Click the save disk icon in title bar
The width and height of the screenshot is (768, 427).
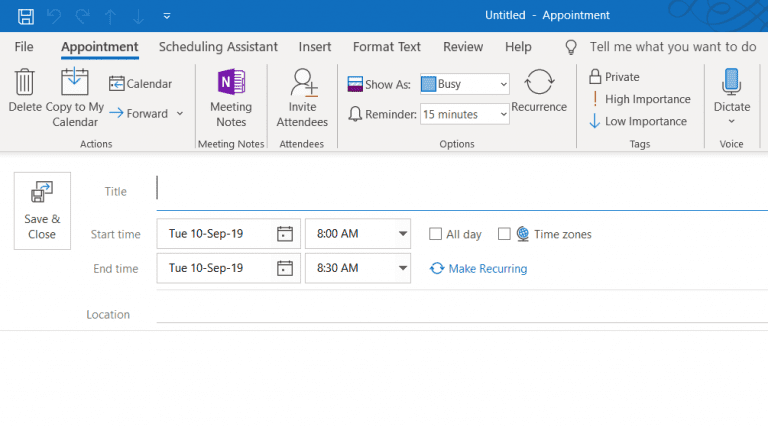pos(25,16)
